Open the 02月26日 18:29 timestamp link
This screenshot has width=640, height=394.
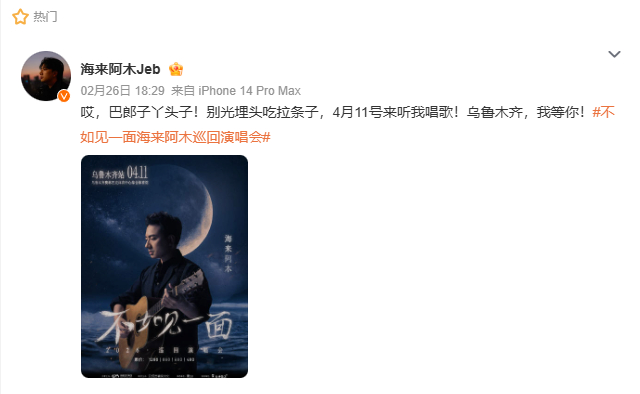(122, 91)
